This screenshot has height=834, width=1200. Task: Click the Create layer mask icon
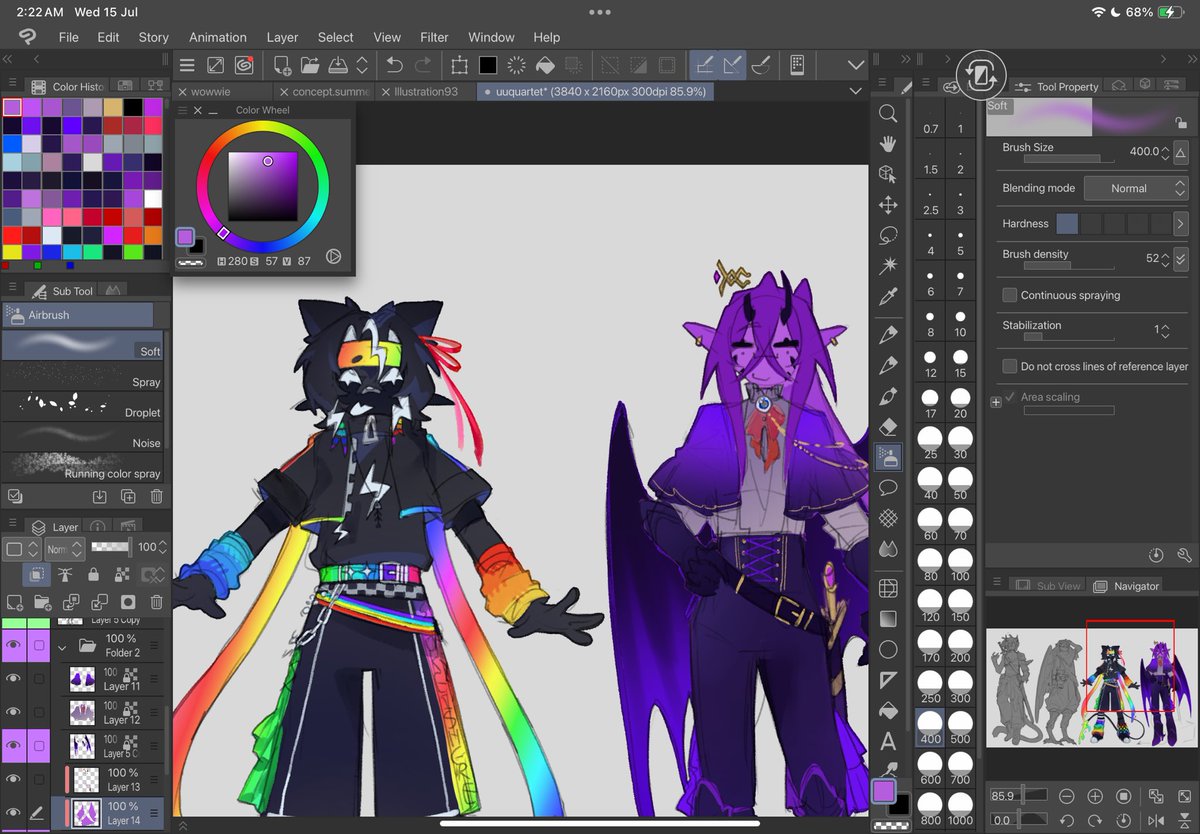tap(128, 602)
